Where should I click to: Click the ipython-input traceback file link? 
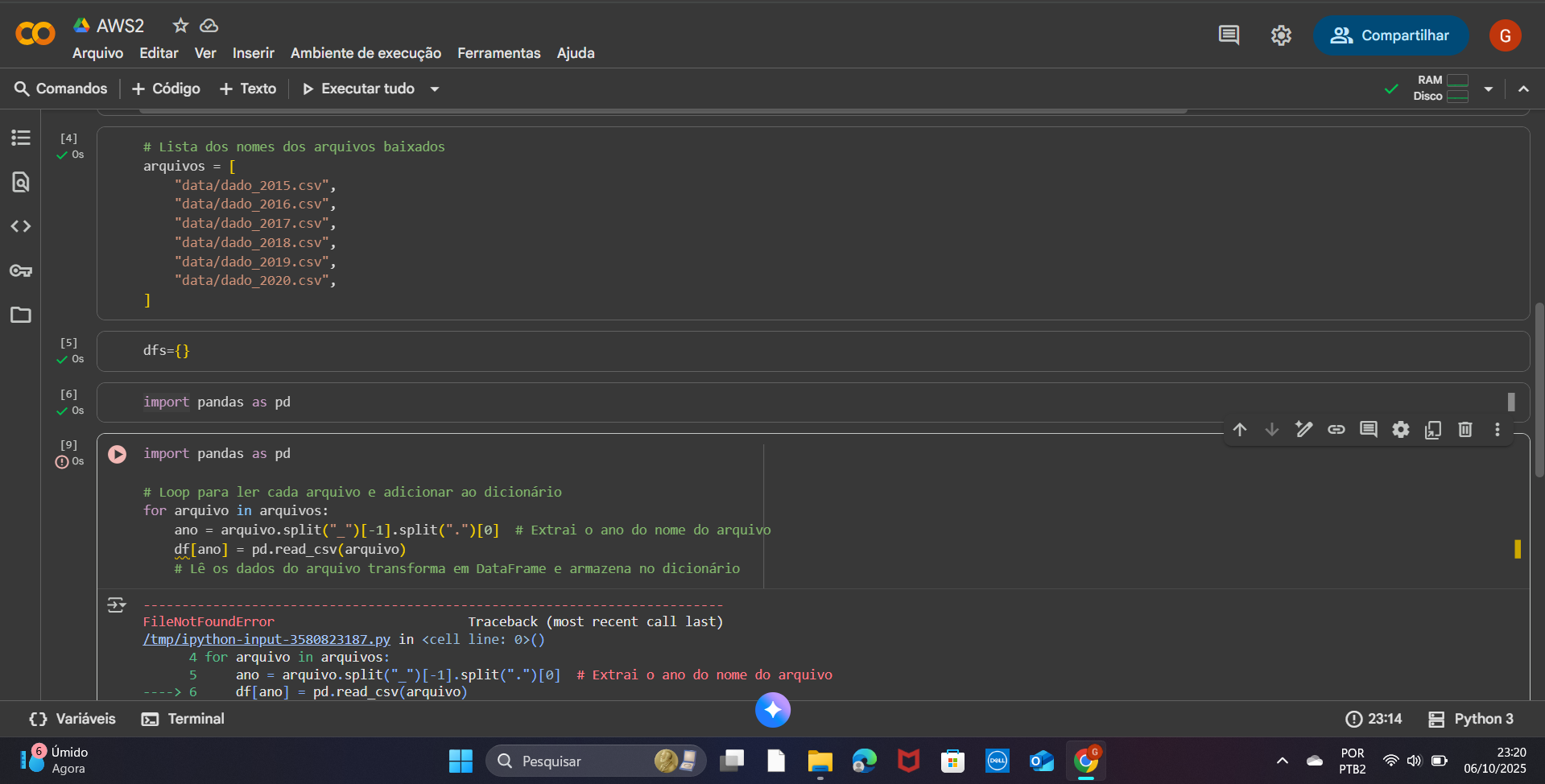266,639
